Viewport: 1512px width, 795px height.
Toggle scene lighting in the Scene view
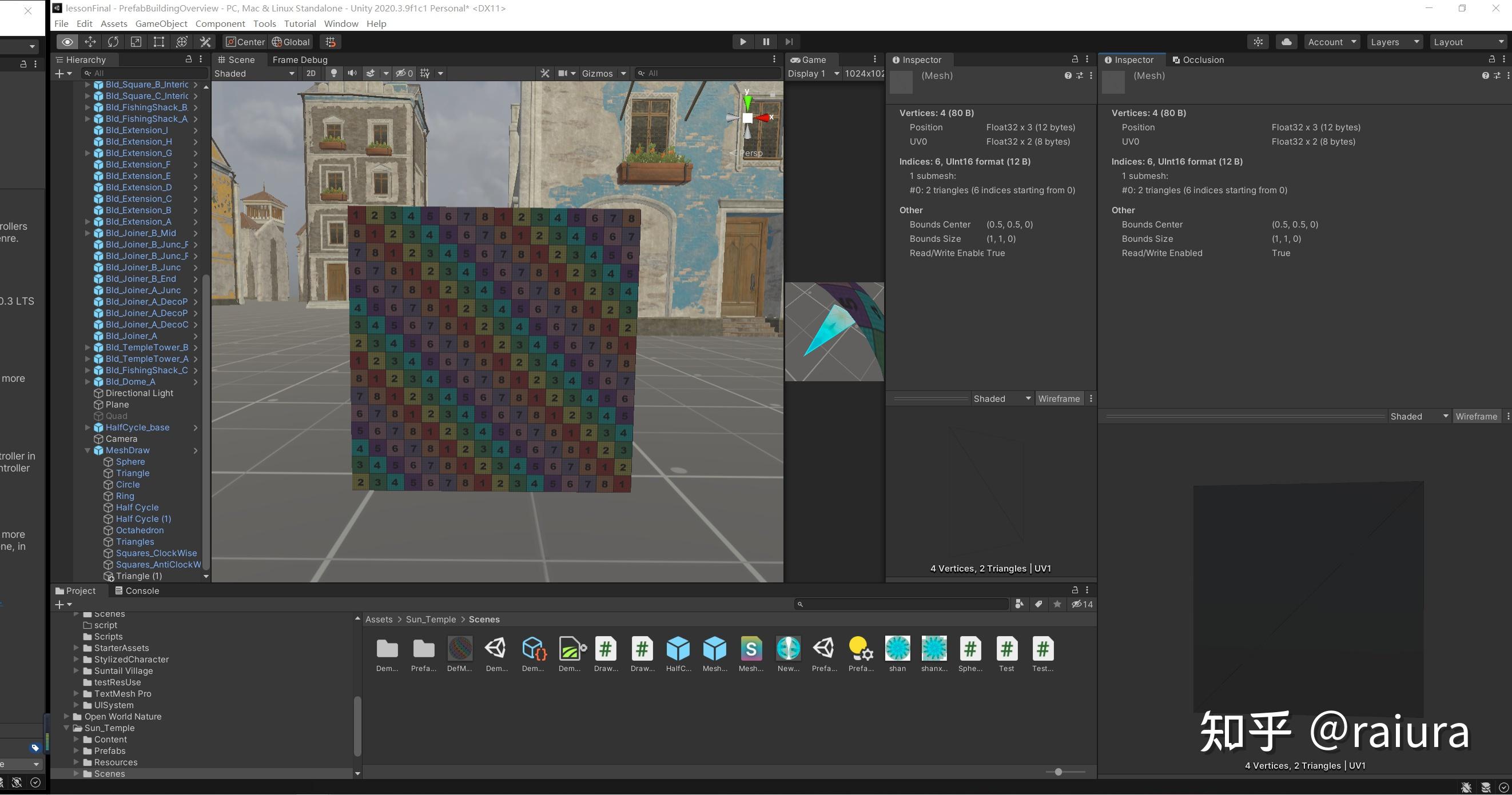tap(333, 73)
